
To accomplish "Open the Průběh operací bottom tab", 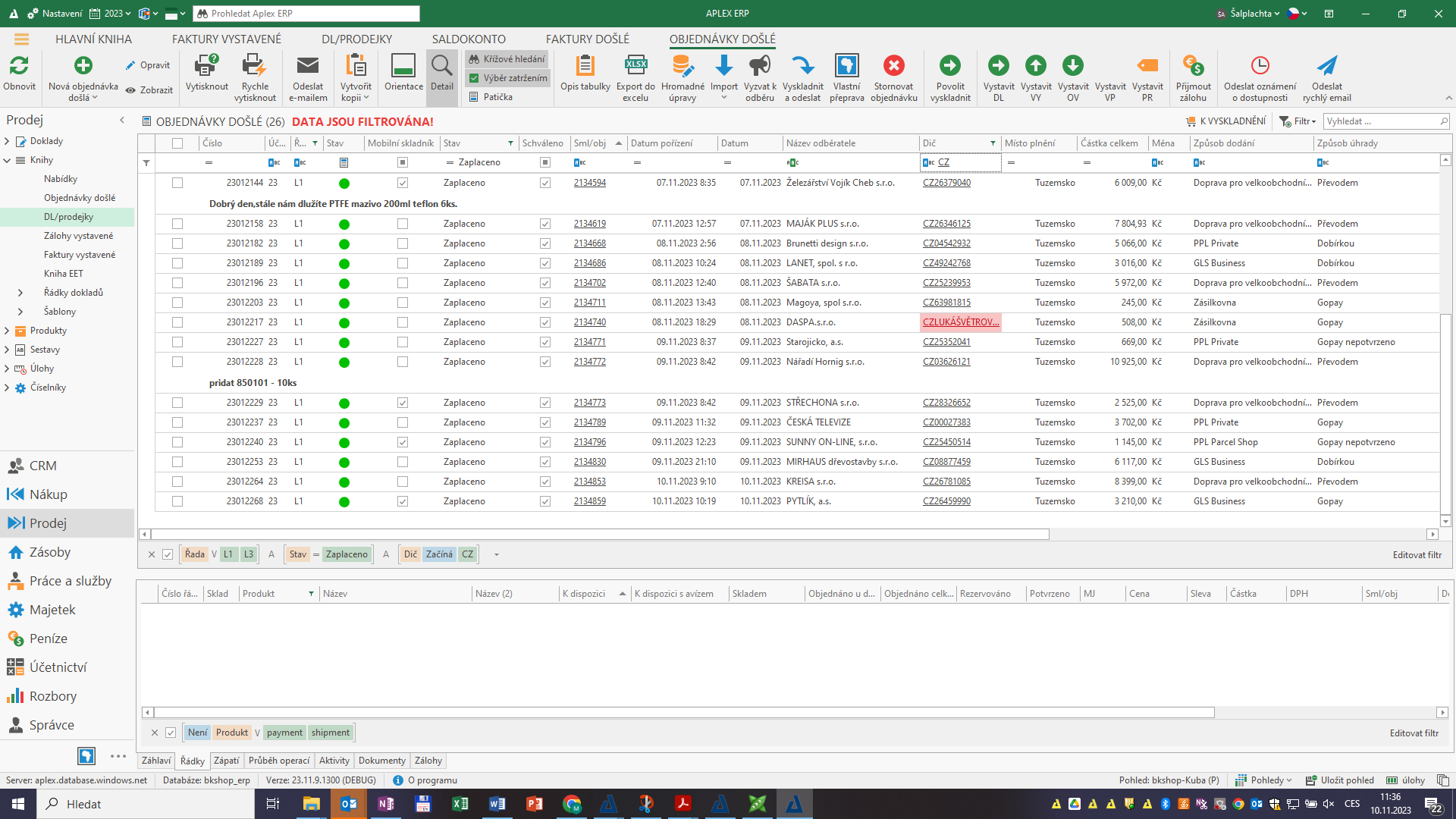I will tap(279, 761).
